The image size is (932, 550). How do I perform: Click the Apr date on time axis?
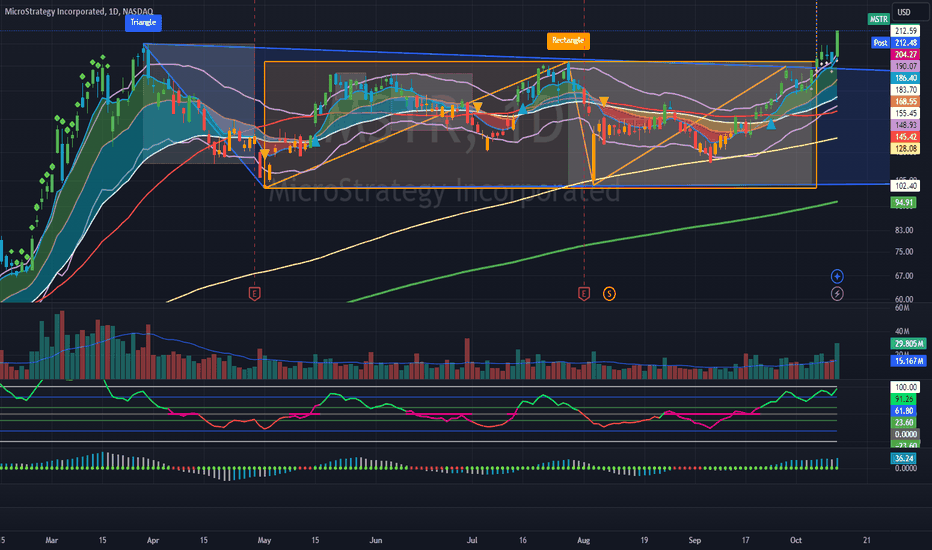point(153,540)
